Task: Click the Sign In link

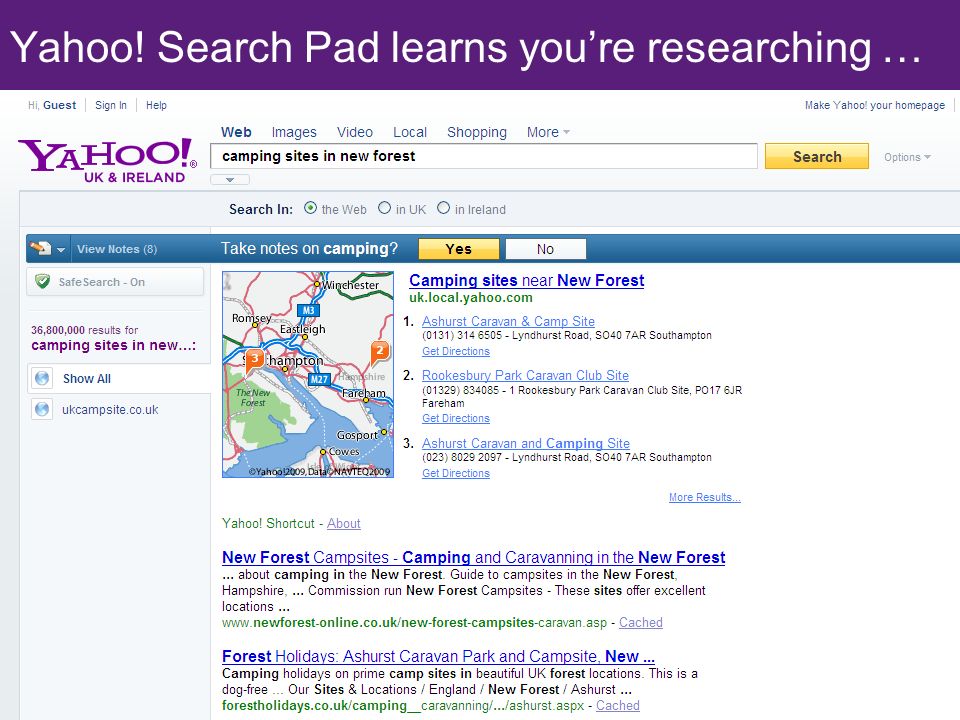Action: tap(111, 105)
